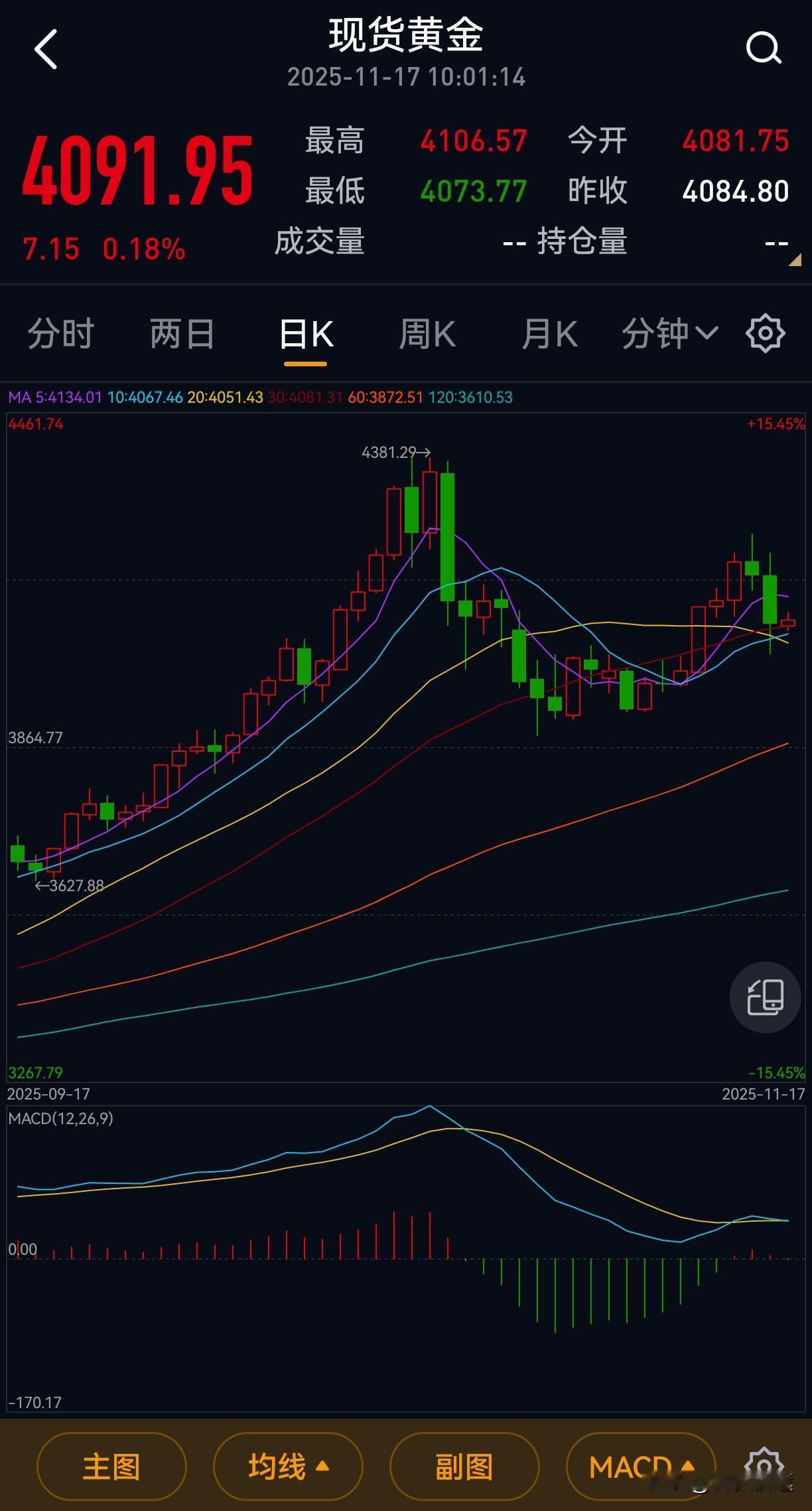Tap the 2025-09-17 start date label
This screenshot has width=812, height=1511.
click(x=48, y=1094)
